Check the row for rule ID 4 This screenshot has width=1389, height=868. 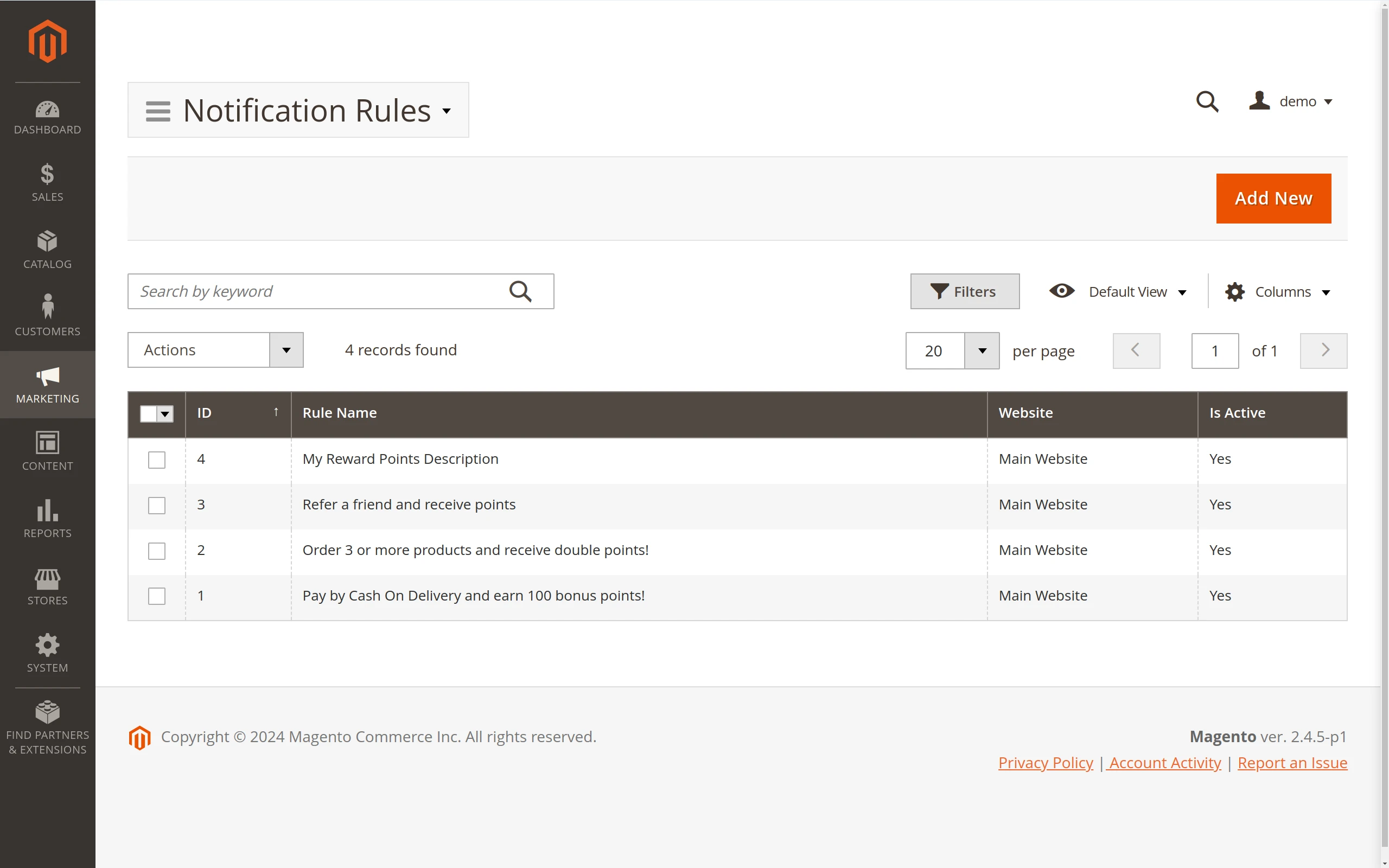click(156, 459)
